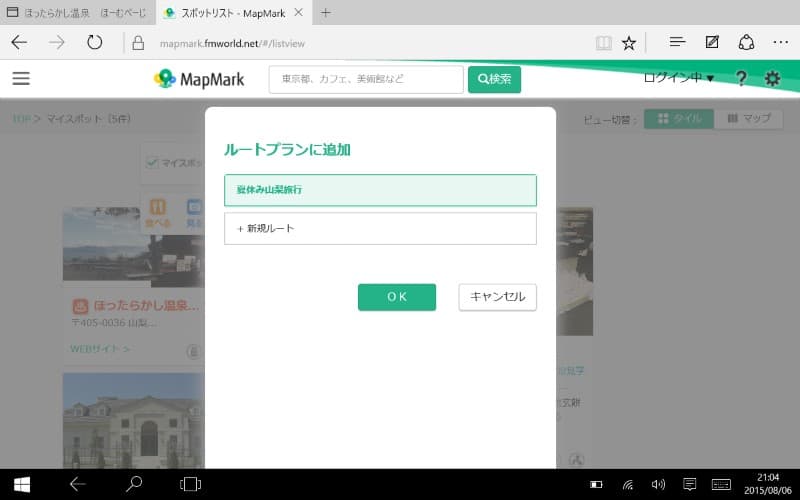800x500 pixels.
Task: Open the help question mark icon
Action: click(x=741, y=78)
